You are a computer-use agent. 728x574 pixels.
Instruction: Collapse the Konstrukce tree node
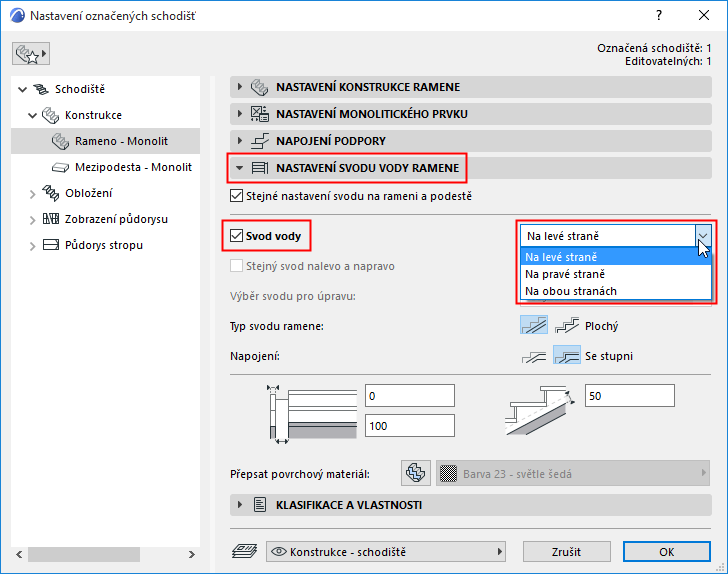click(32, 115)
